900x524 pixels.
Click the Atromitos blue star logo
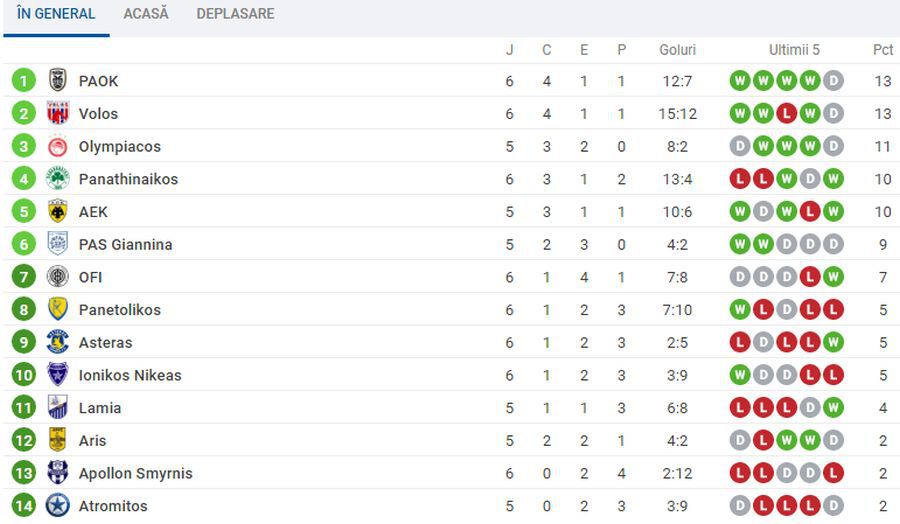pyautogui.click(x=57, y=506)
